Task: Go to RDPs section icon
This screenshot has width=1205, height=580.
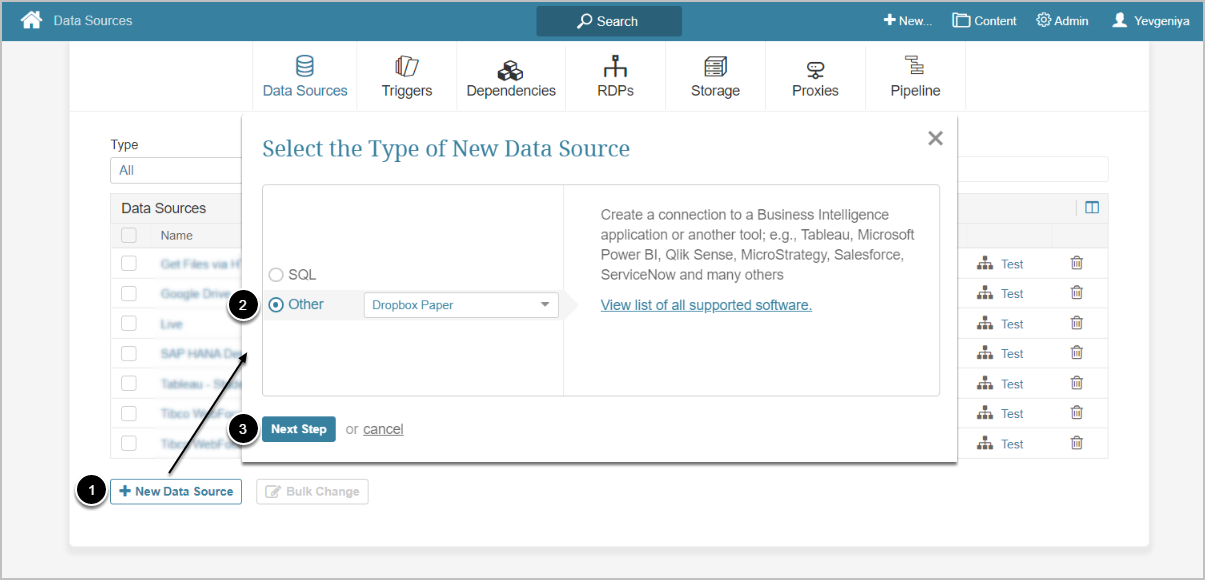Action: pyautogui.click(x=615, y=67)
